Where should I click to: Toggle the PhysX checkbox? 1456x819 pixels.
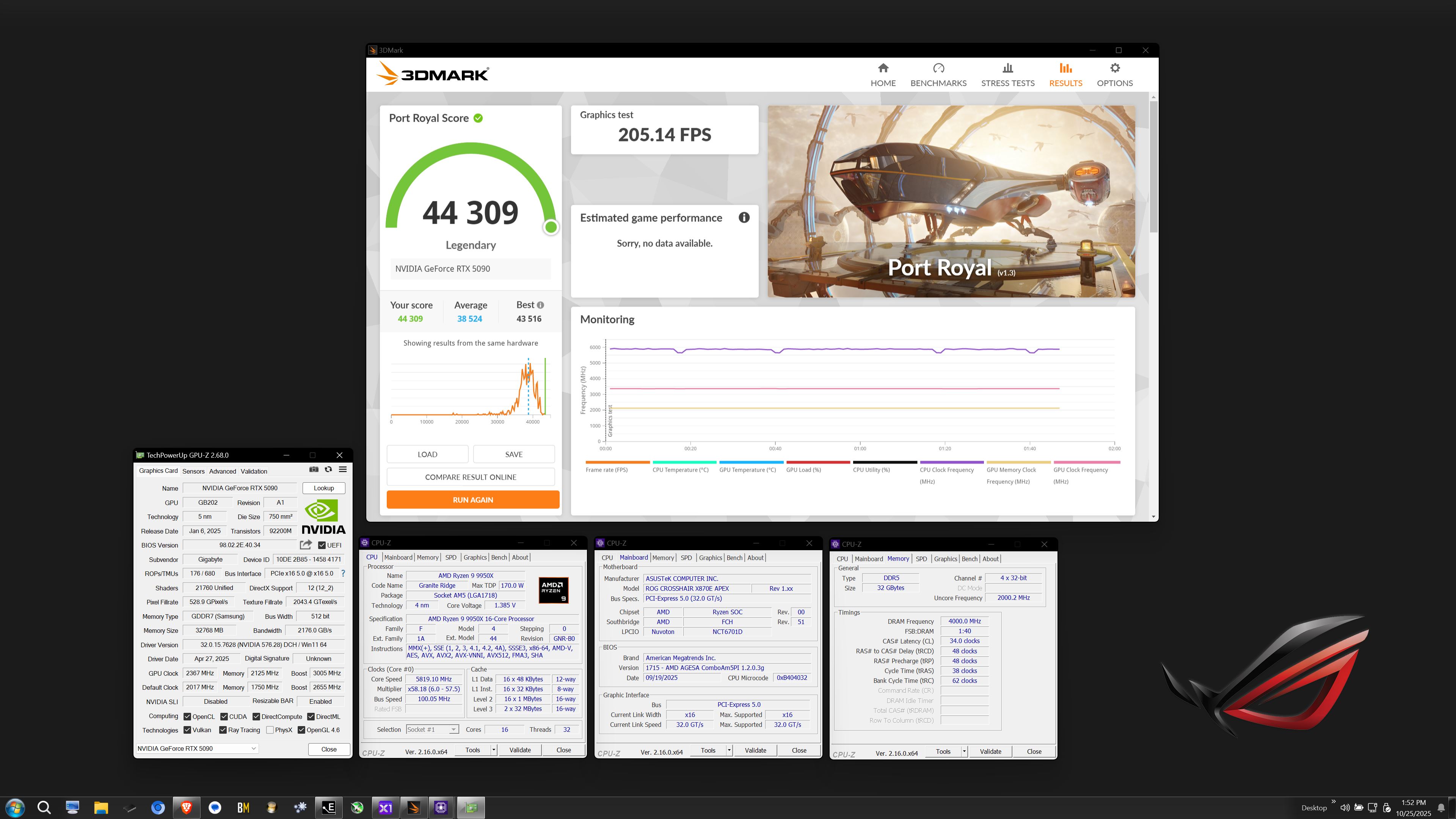270,730
